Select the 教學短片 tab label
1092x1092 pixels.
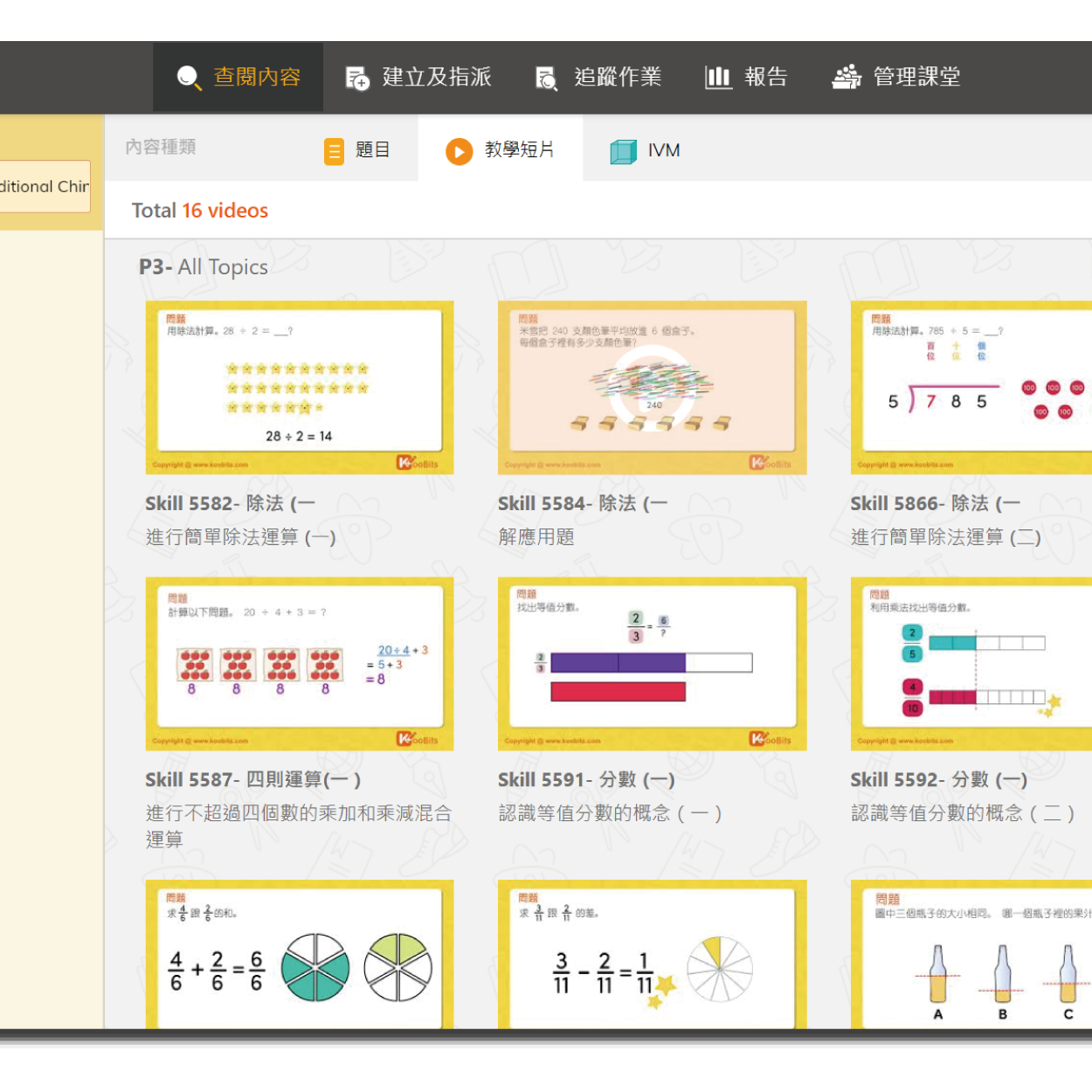(519, 150)
